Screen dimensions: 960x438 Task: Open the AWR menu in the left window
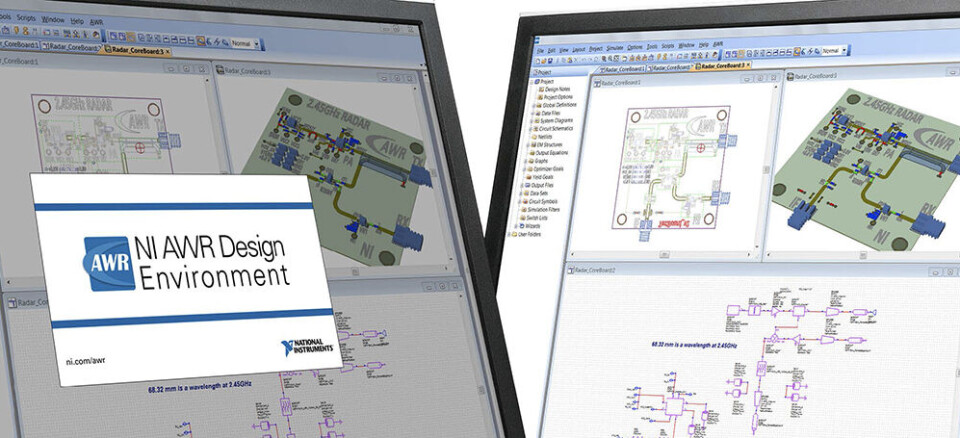pos(96,23)
